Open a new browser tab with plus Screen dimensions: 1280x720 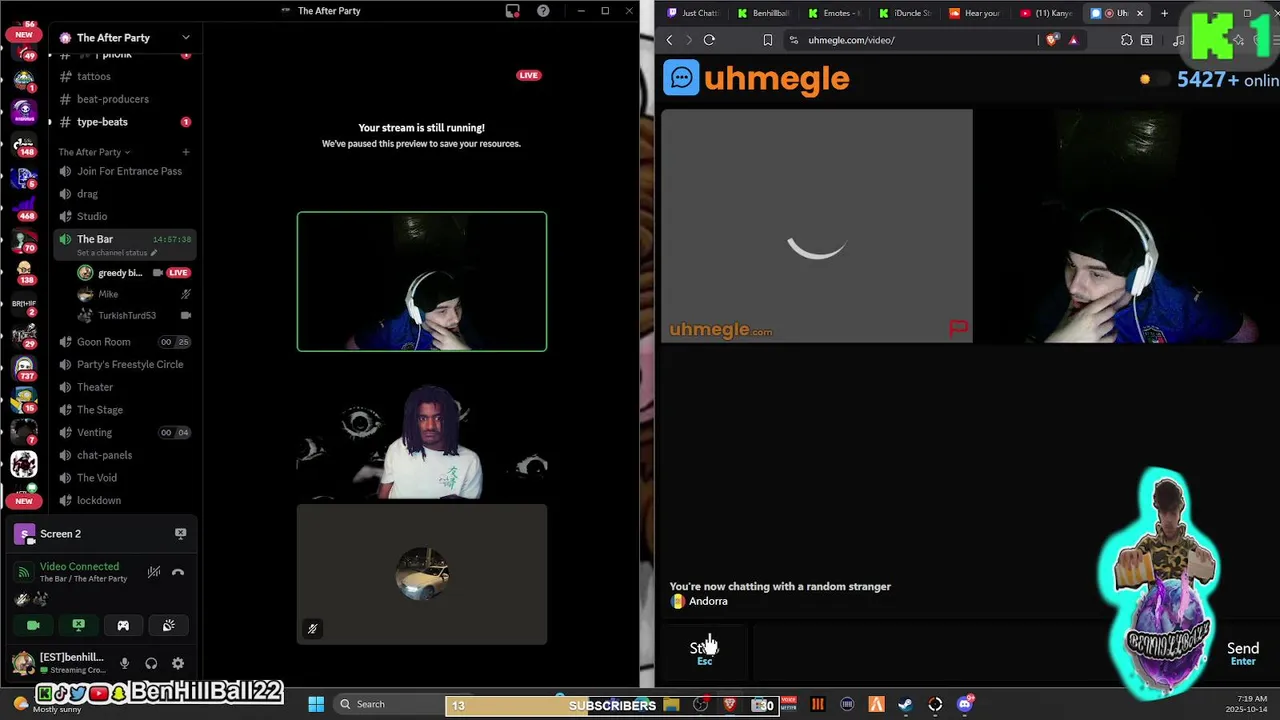(1164, 13)
